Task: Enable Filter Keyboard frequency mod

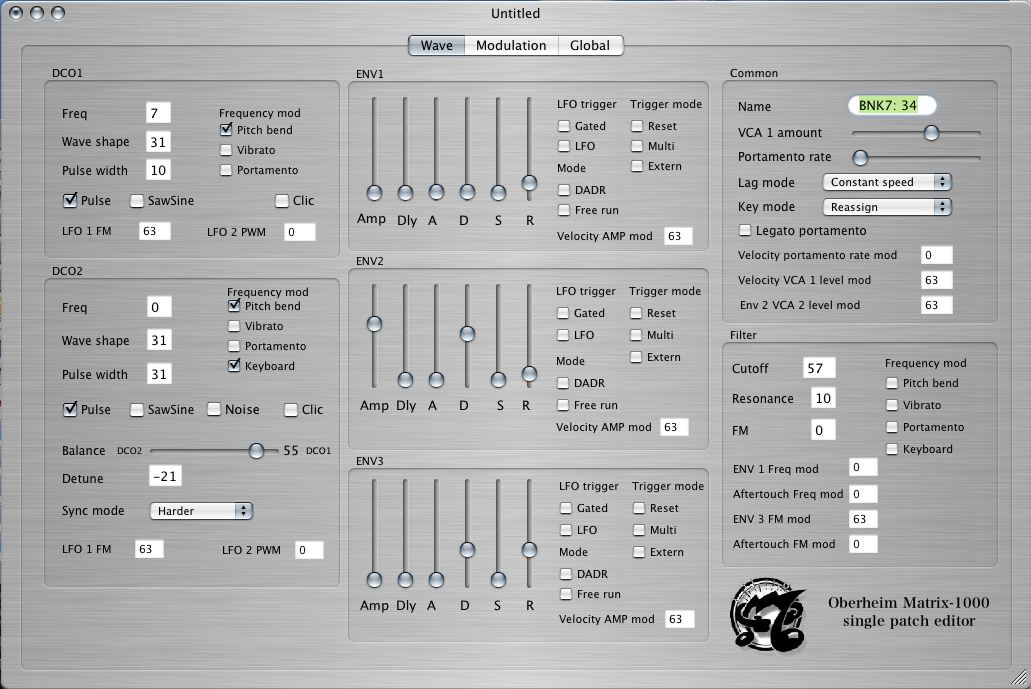Action: pyautogui.click(x=891, y=449)
